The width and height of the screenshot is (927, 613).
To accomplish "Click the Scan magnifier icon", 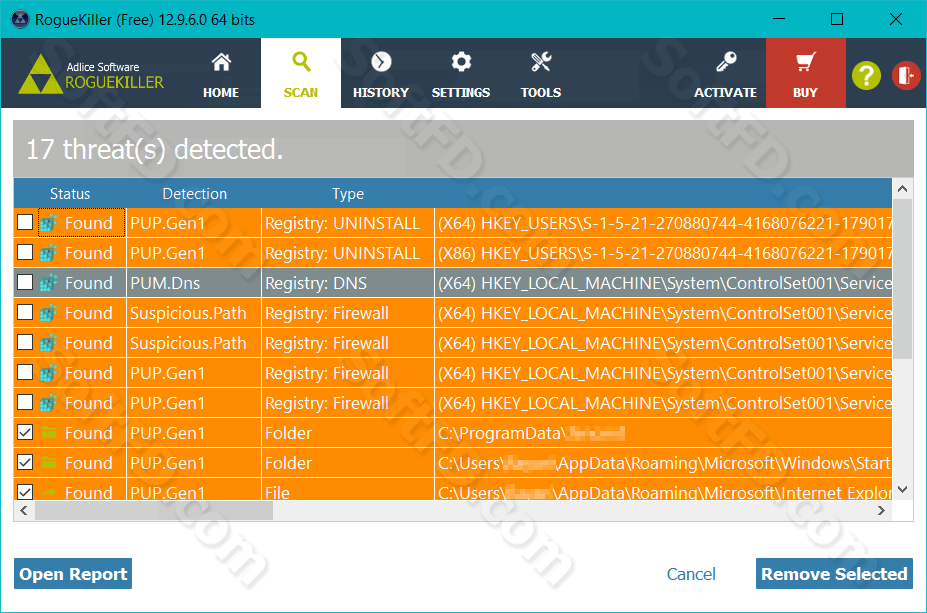I will 301,61.
